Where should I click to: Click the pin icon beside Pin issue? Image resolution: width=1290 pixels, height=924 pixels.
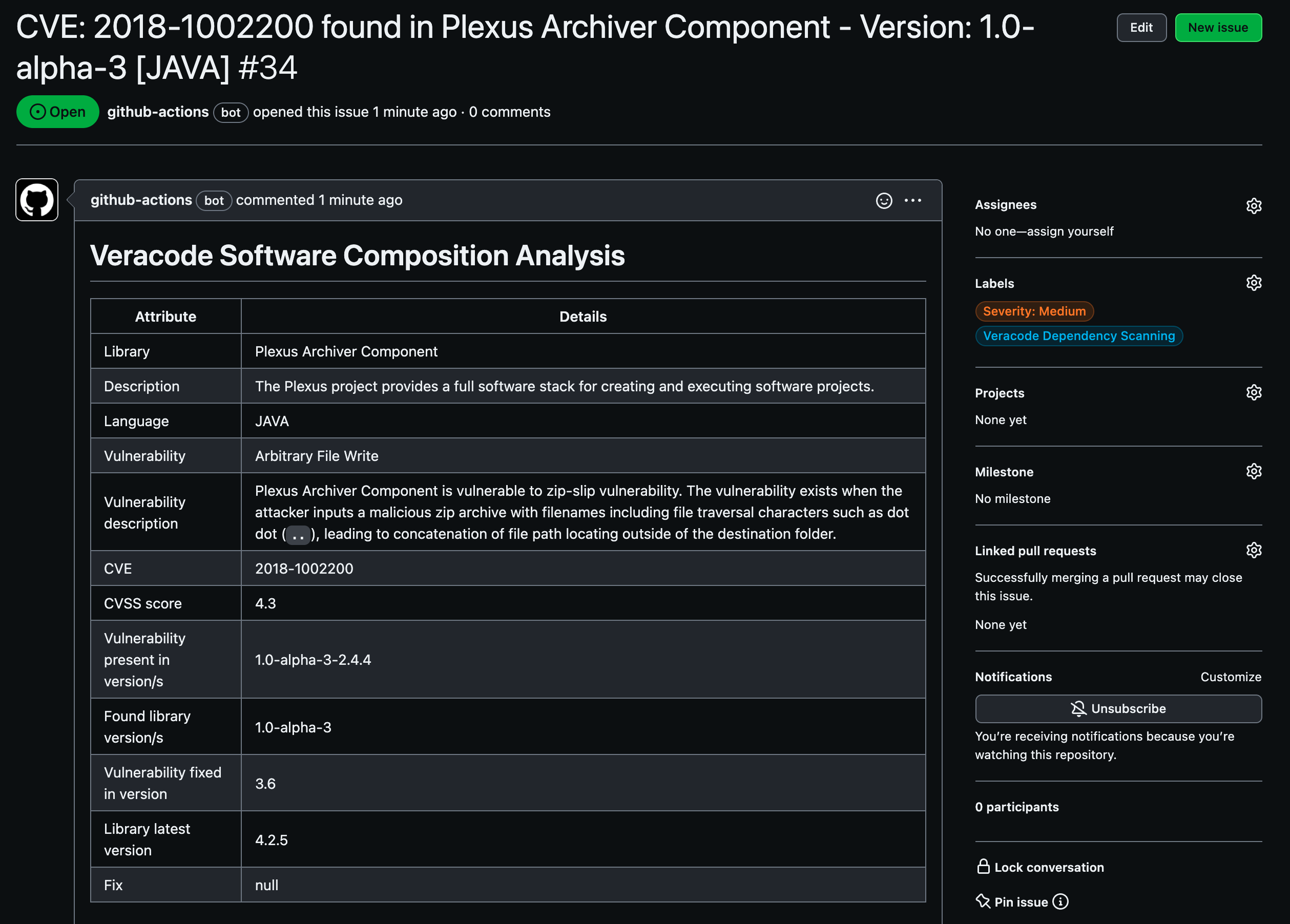(983, 901)
